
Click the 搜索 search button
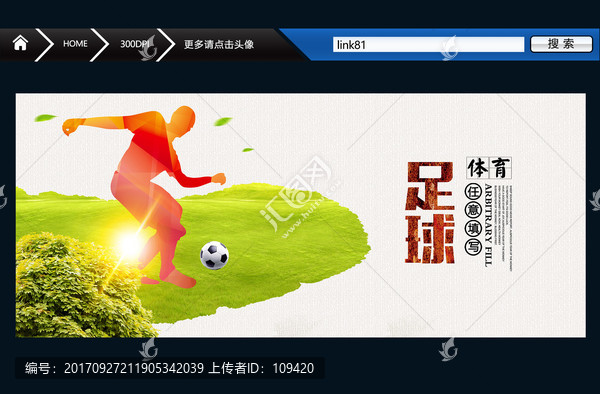561,44
